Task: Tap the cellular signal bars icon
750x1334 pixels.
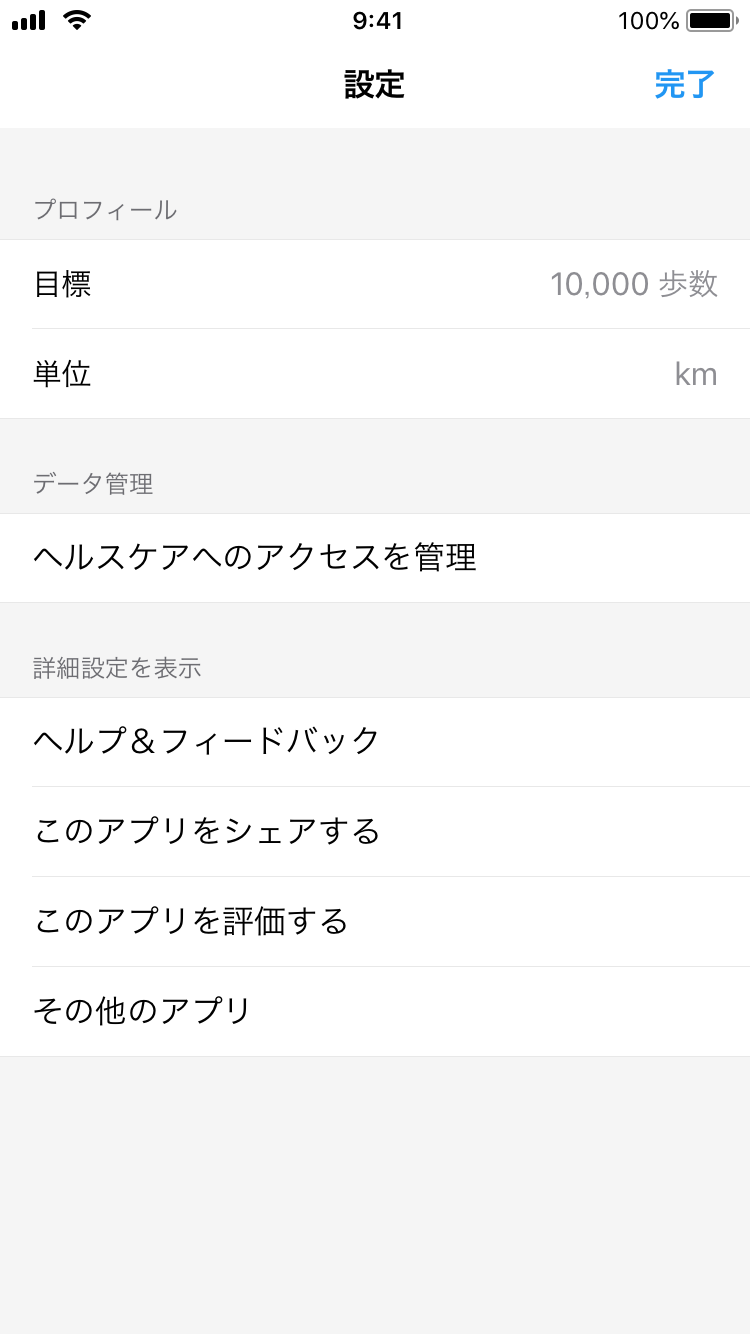Action: [x=28, y=20]
